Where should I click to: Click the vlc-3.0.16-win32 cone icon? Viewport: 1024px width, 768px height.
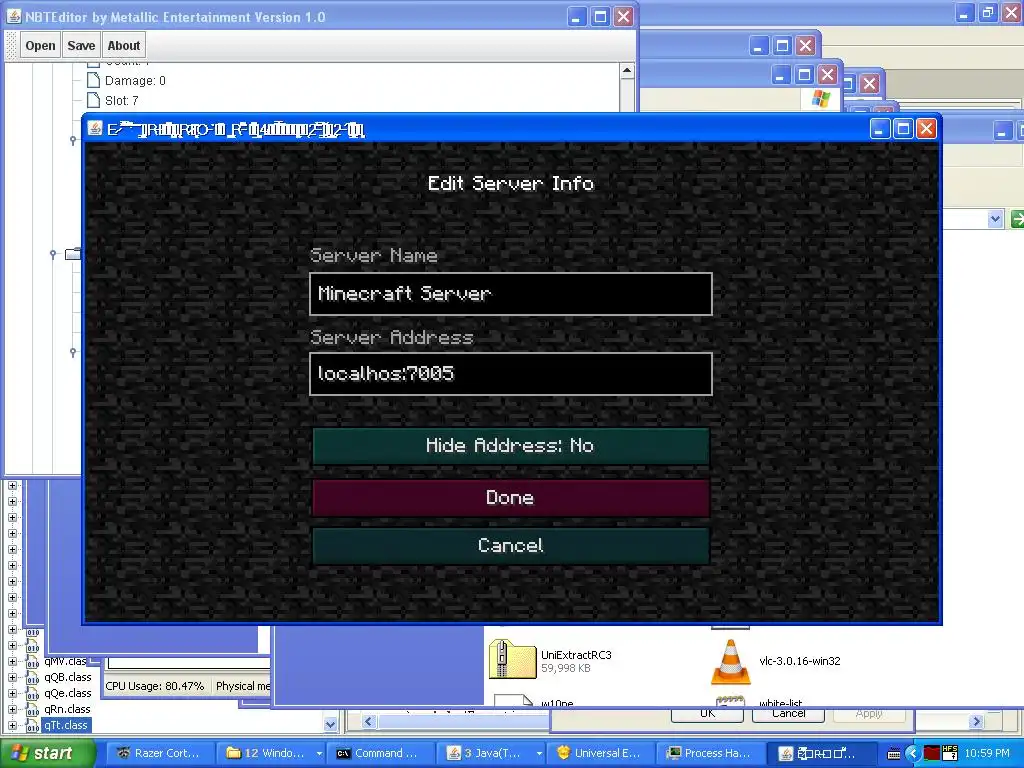pos(731,662)
